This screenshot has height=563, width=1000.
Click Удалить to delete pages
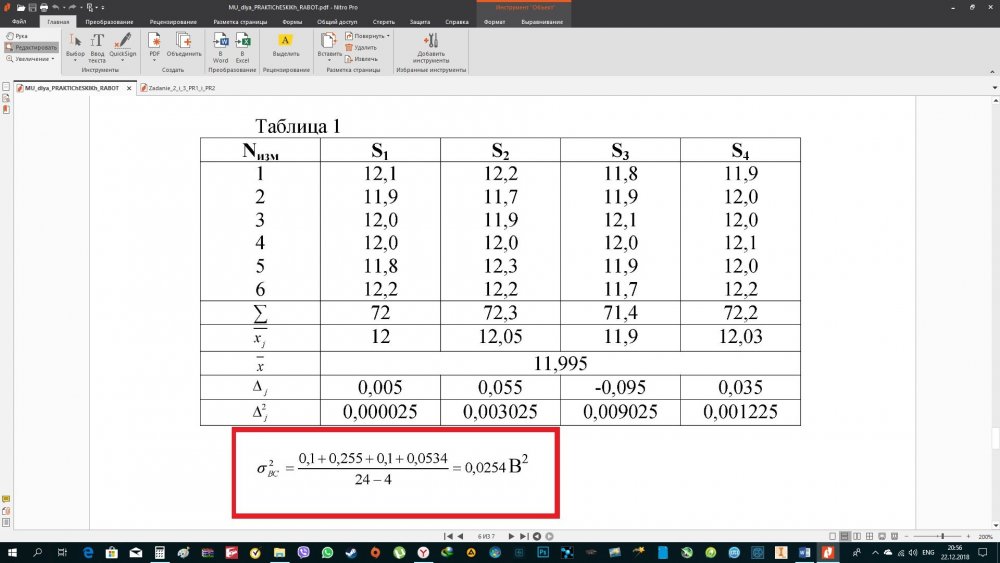tap(361, 47)
